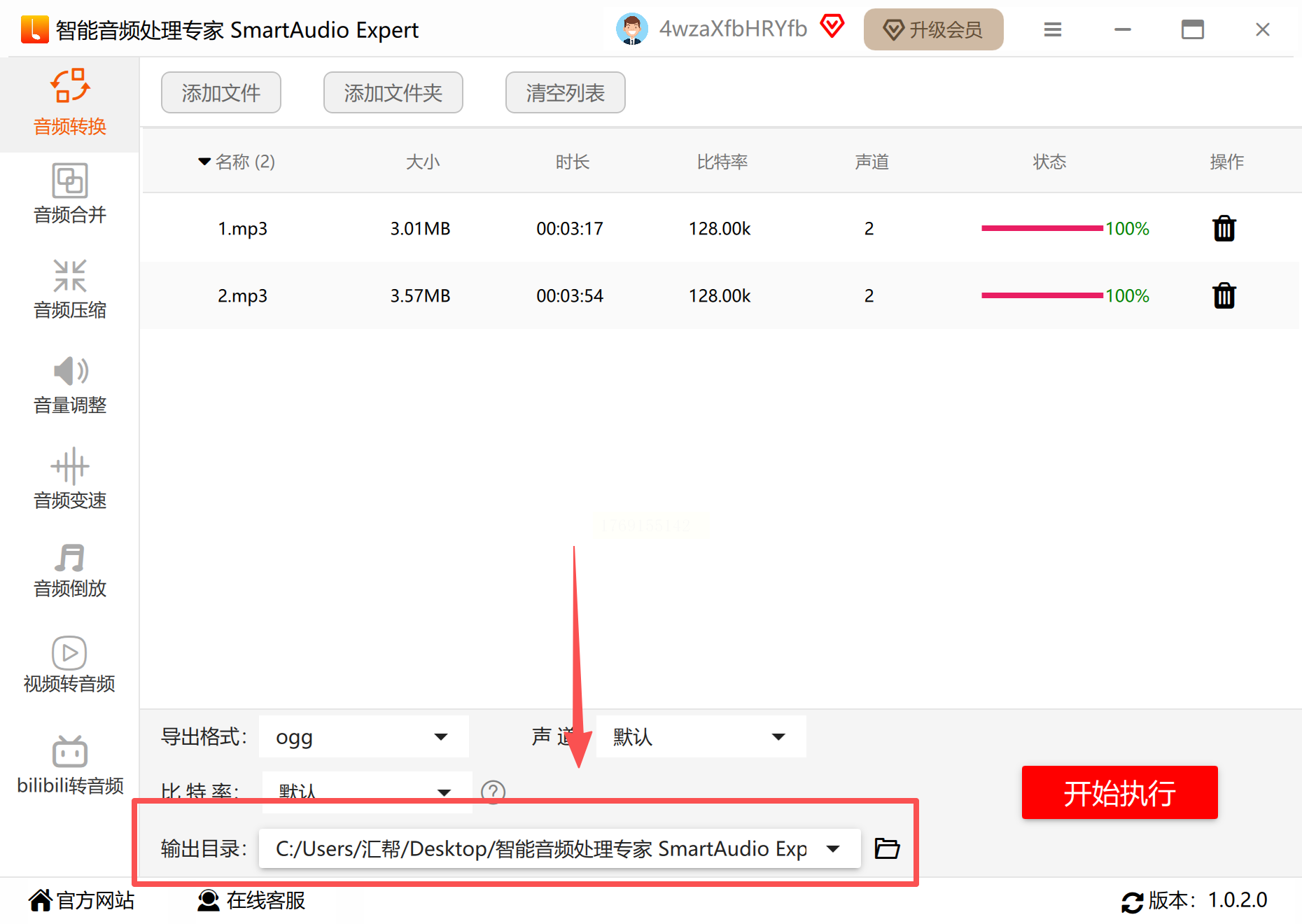The height and width of the screenshot is (924, 1302).
Task: Maximize the SmartAudio Expert window
Action: [x=1193, y=29]
